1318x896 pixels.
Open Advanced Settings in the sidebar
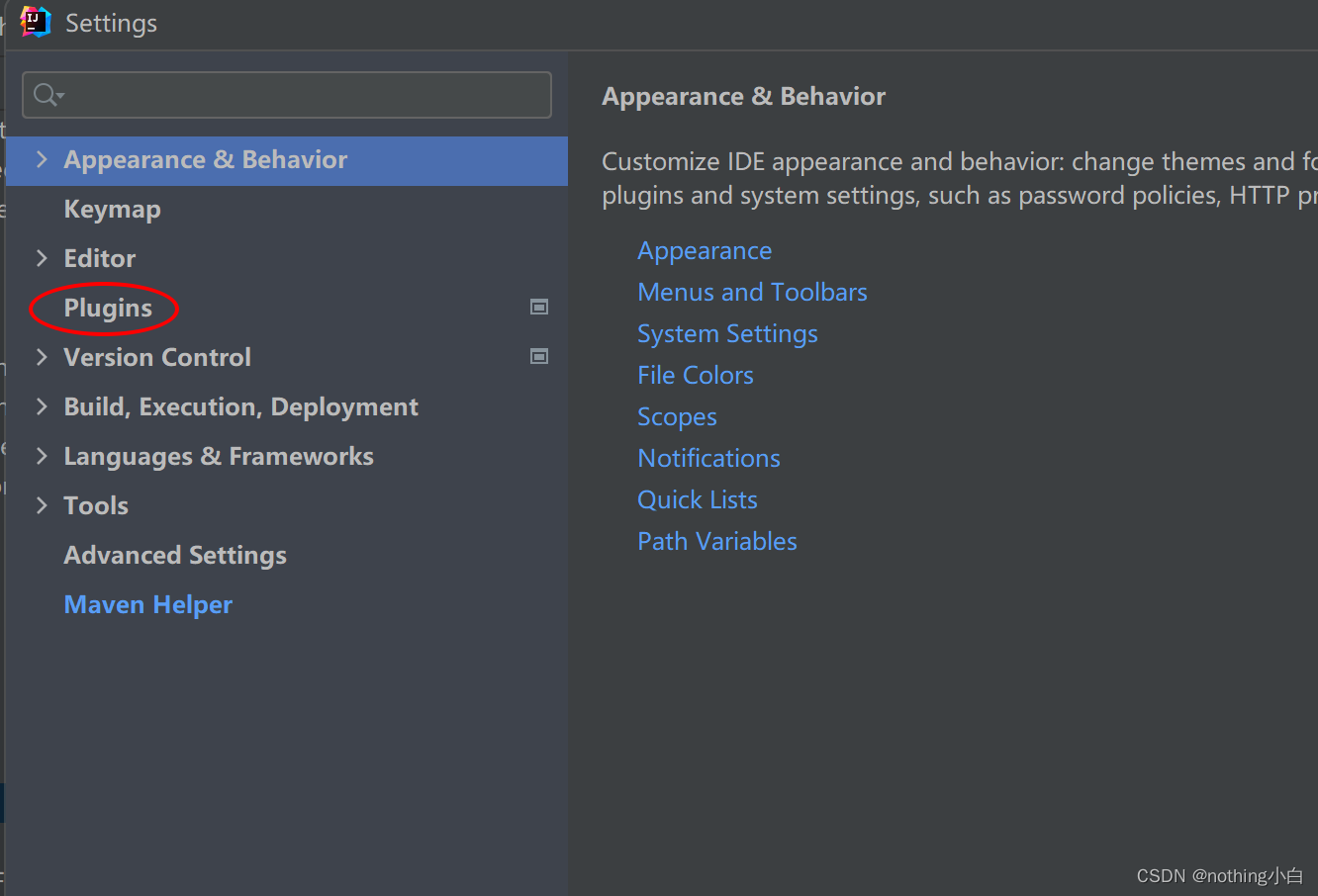[175, 556]
